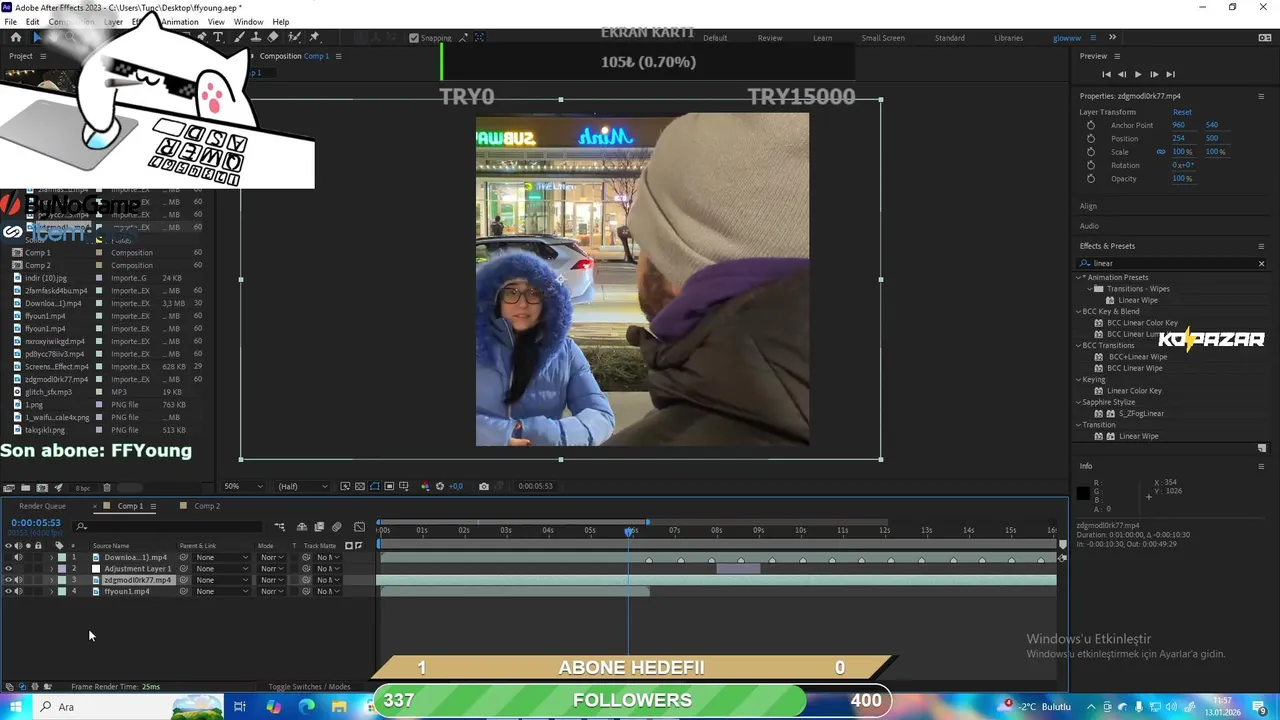The image size is (1280, 720).
Task: Open the 50% magnification dropdown
Action: pyautogui.click(x=244, y=486)
